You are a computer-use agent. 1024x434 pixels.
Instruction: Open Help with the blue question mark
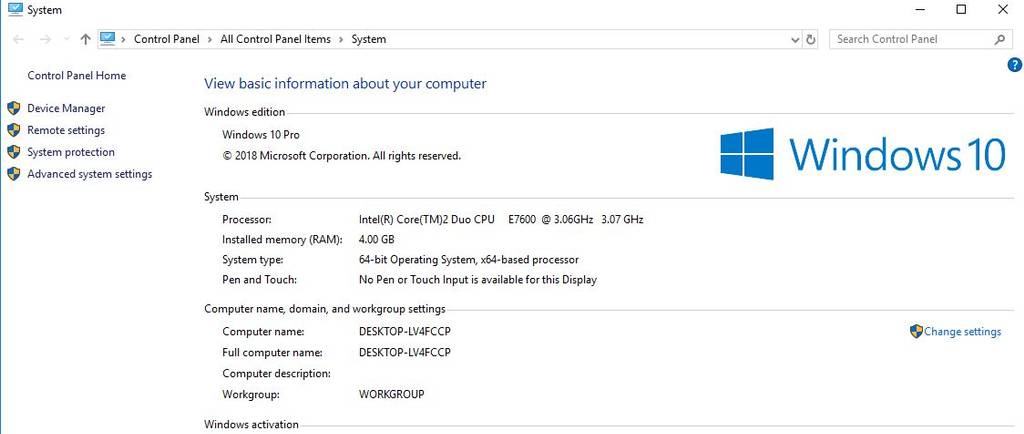1015,65
